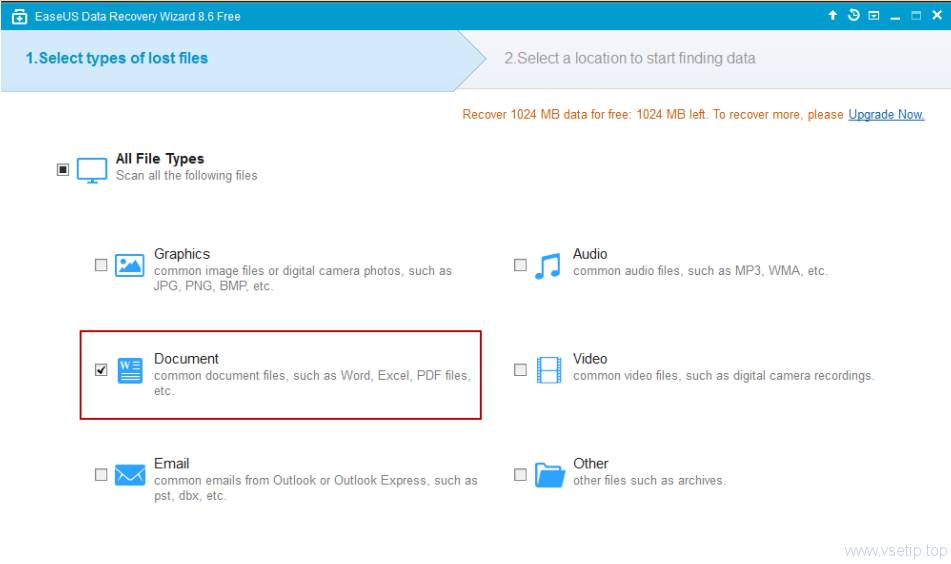The image size is (951, 564).
Task: Click the Video label
Action: coord(590,358)
